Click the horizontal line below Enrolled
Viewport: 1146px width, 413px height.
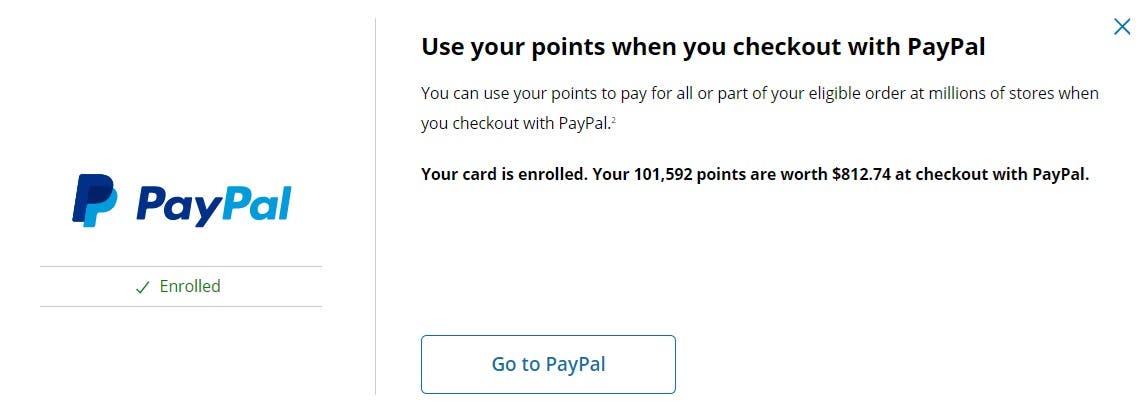tap(181, 306)
